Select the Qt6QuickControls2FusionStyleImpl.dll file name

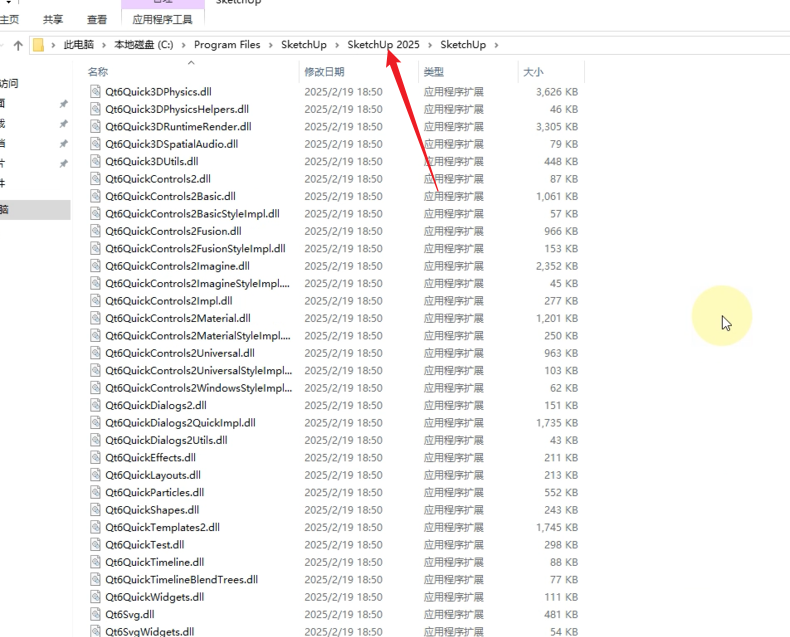pyautogui.click(x=195, y=248)
